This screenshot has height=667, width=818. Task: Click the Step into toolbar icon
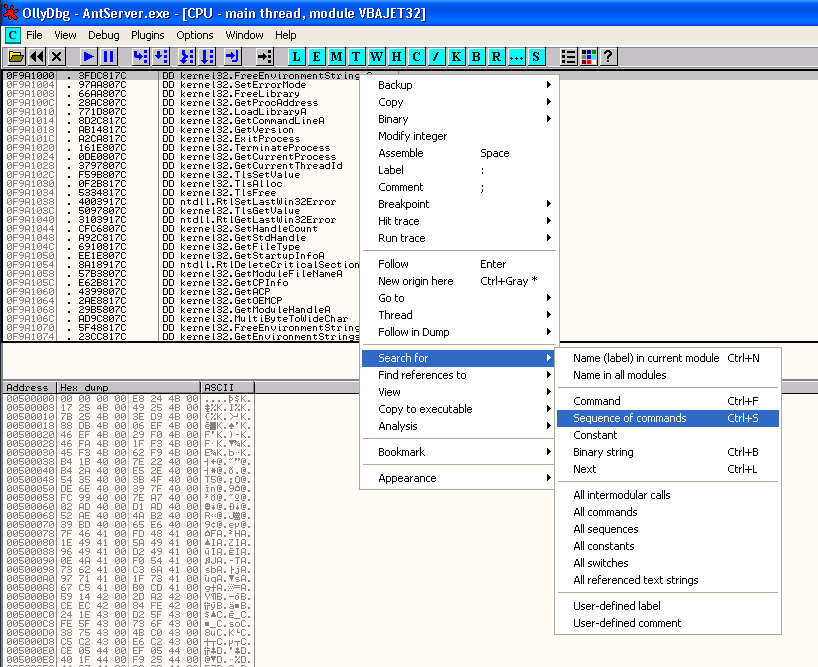coord(140,56)
